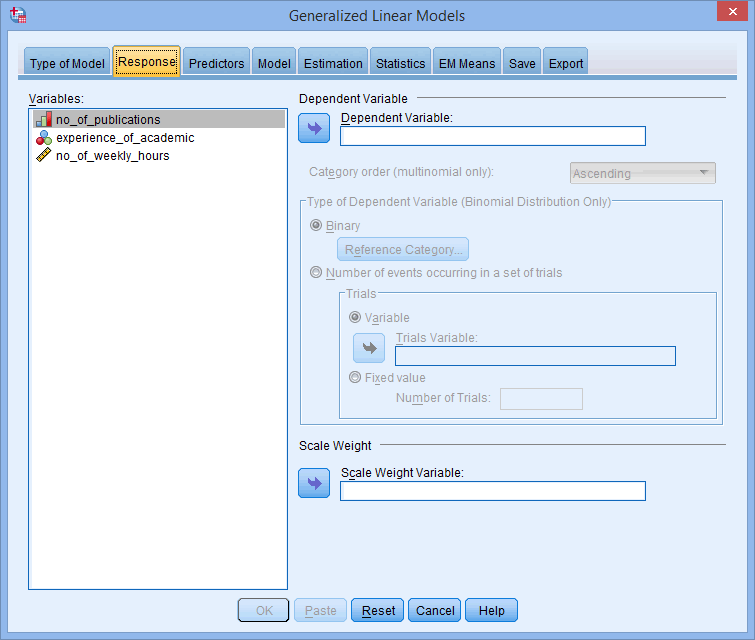Image resolution: width=755 pixels, height=640 pixels.
Task: Cancel the dialog
Action: click(435, 610)
